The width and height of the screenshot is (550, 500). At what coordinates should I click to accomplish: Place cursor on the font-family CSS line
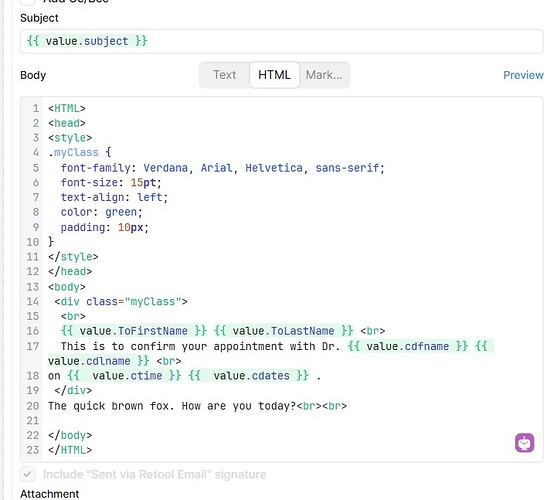point(222,168)
